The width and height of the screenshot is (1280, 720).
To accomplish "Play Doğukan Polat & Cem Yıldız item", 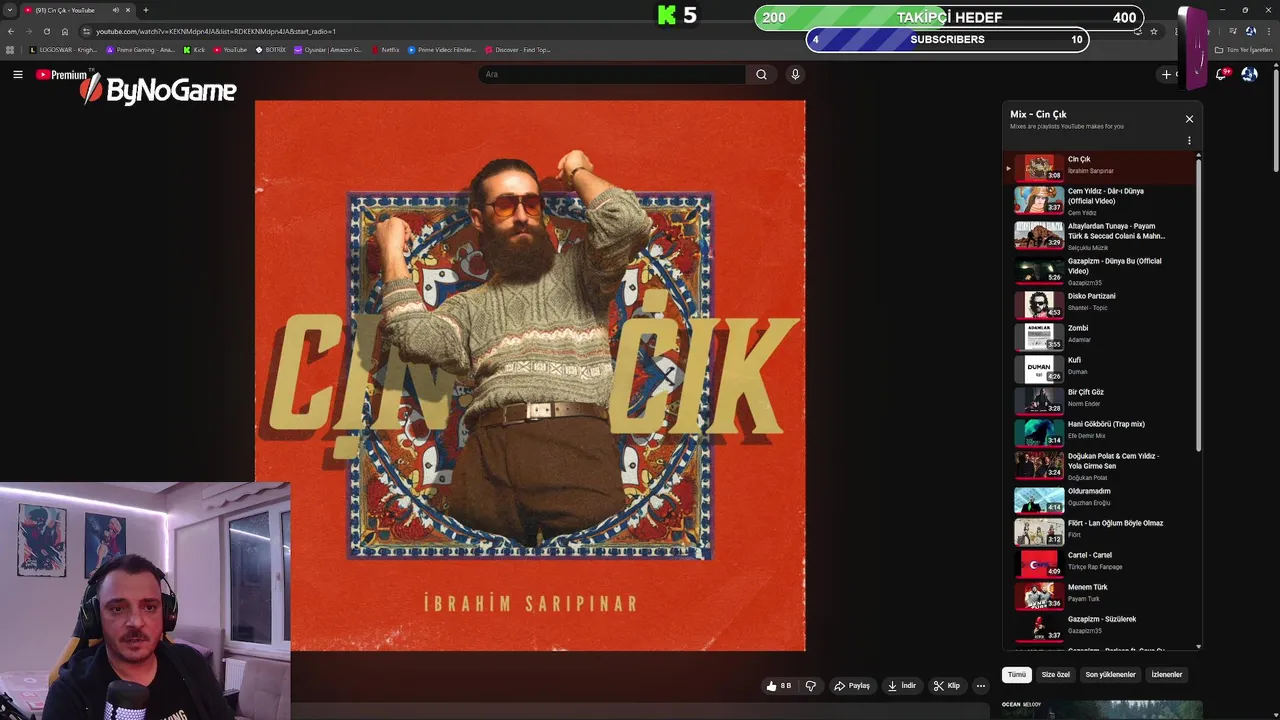I will 1099,465.
